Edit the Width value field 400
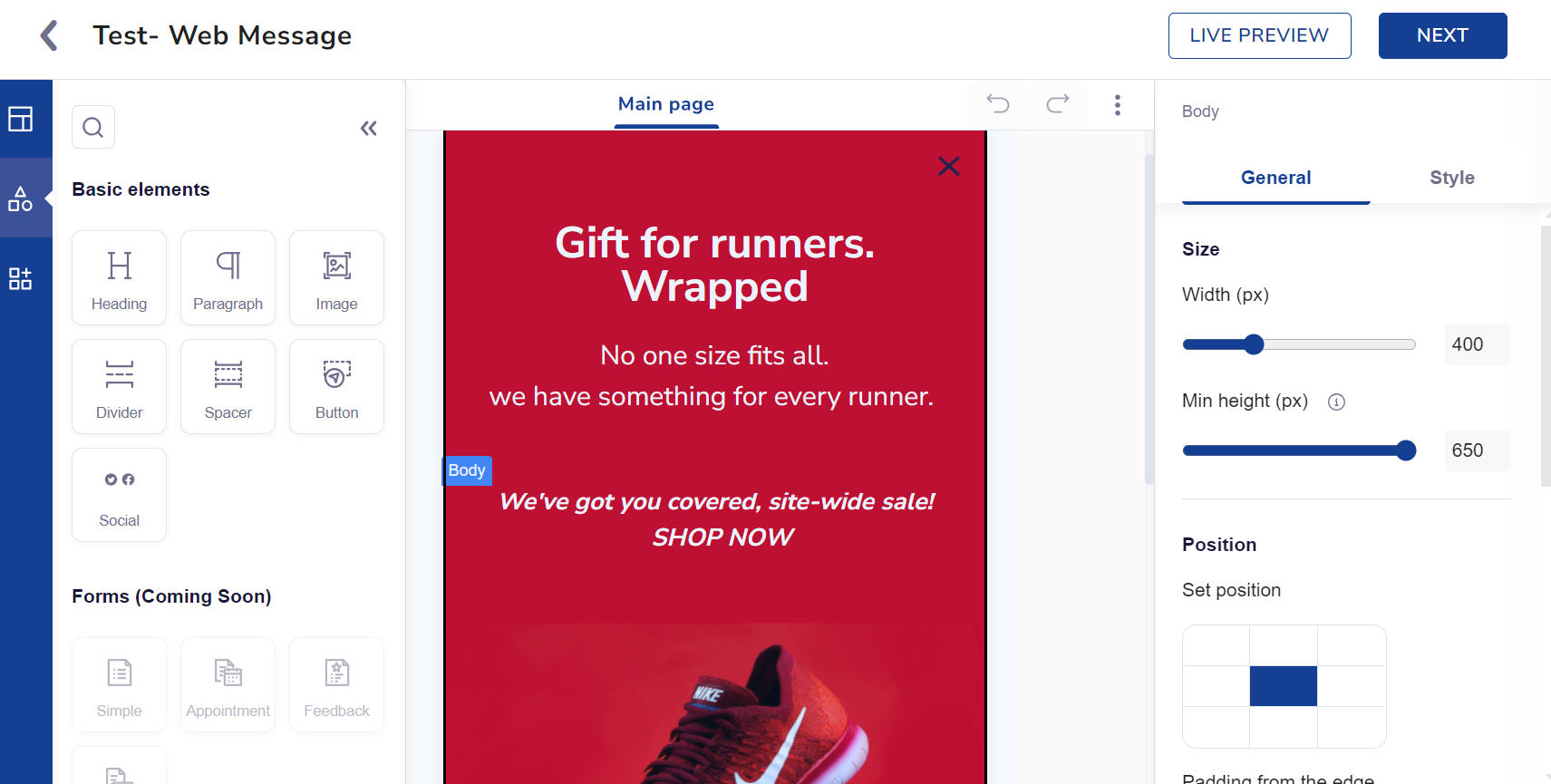 click(1478, 344)
